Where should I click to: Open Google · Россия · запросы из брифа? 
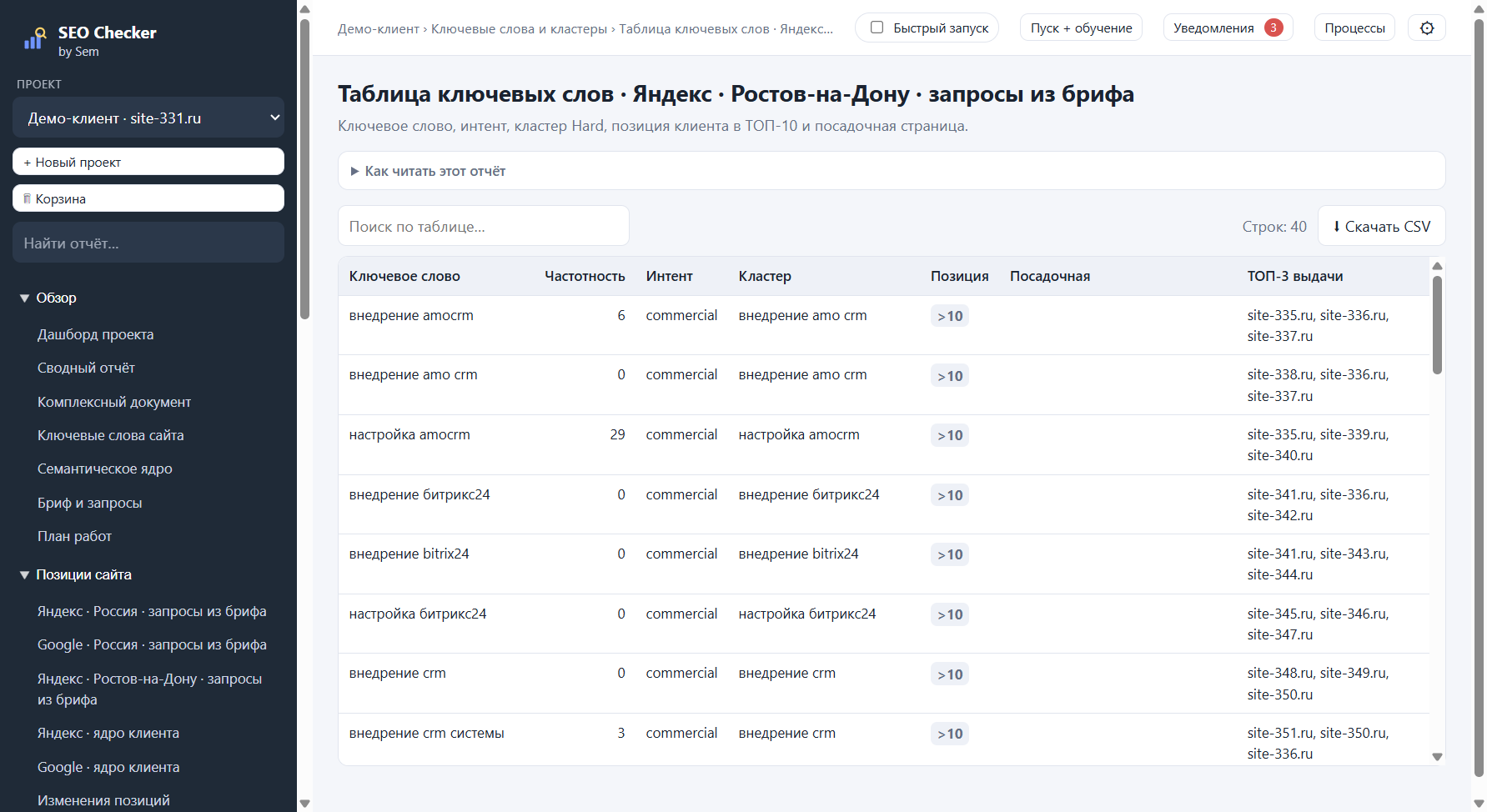coord(152,644)
